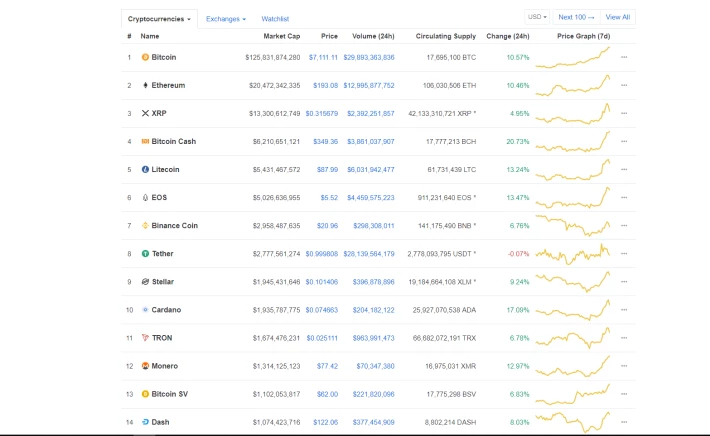
Task: Sort by Name column header
Action: coord(149,36)
